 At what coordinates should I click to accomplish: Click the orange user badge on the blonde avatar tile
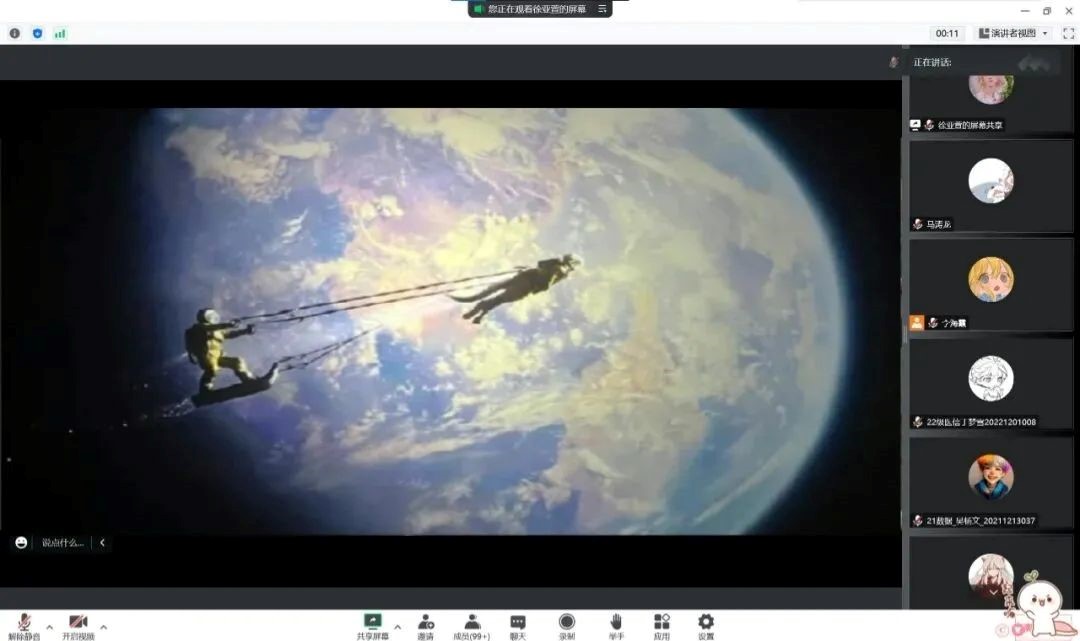tap(917, 323)
